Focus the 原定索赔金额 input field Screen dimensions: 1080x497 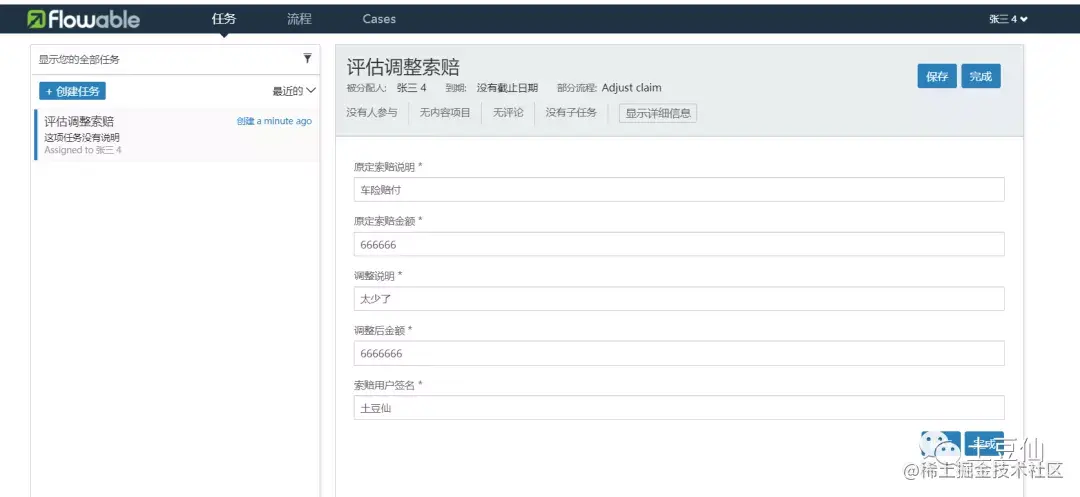679,244
